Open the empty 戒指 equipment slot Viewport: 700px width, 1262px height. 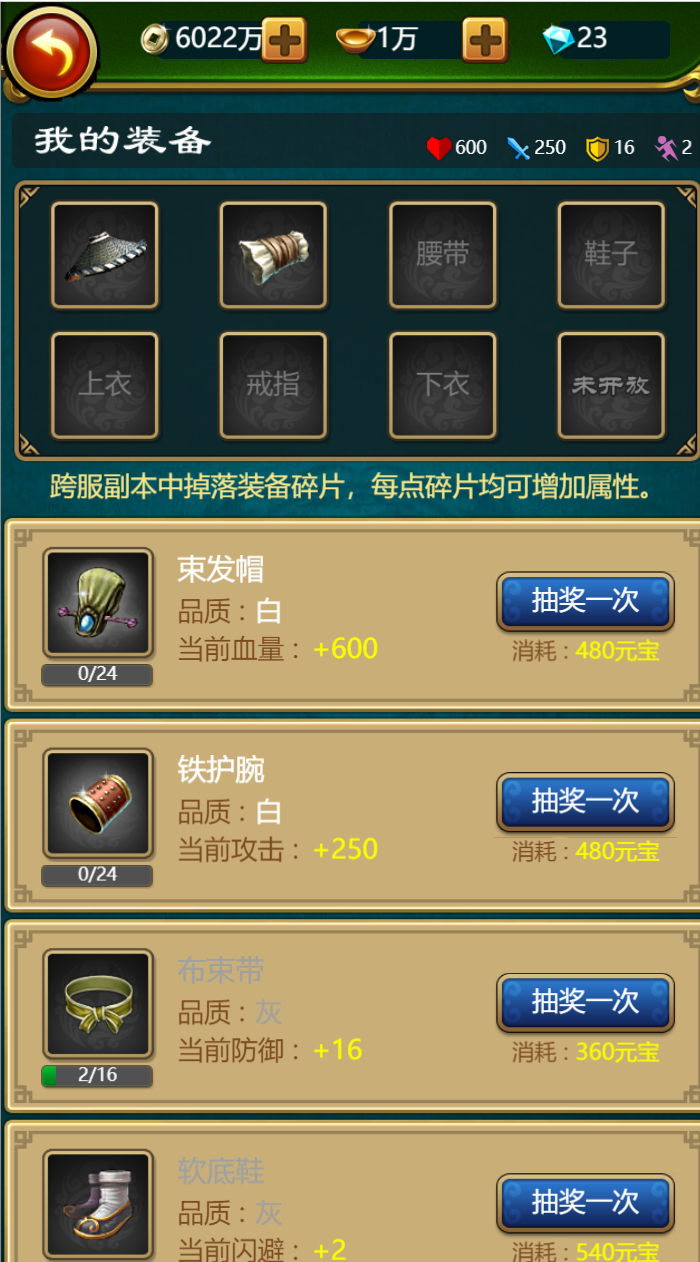(x=273, y=385)
